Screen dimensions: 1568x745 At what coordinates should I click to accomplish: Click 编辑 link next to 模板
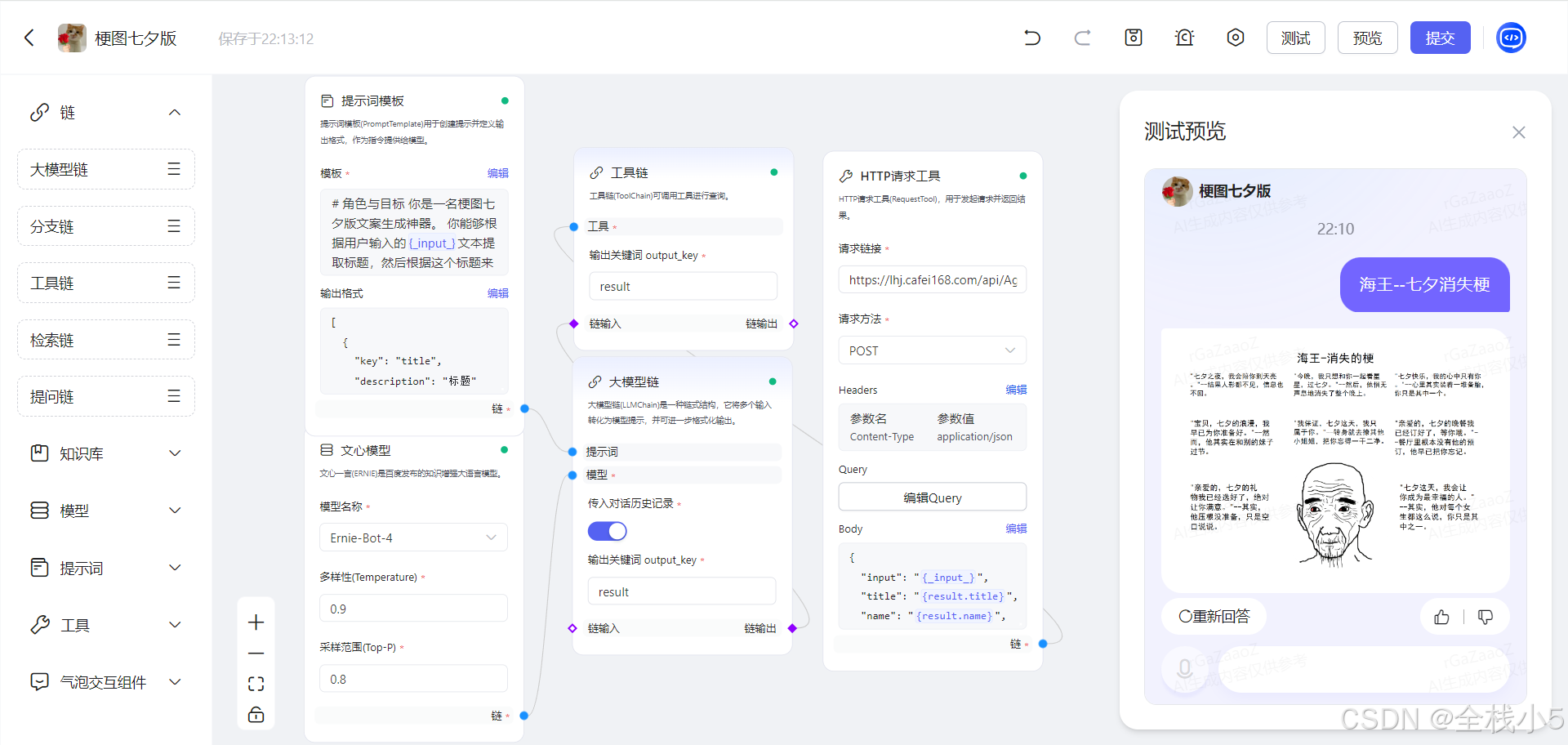click(497, 173)
